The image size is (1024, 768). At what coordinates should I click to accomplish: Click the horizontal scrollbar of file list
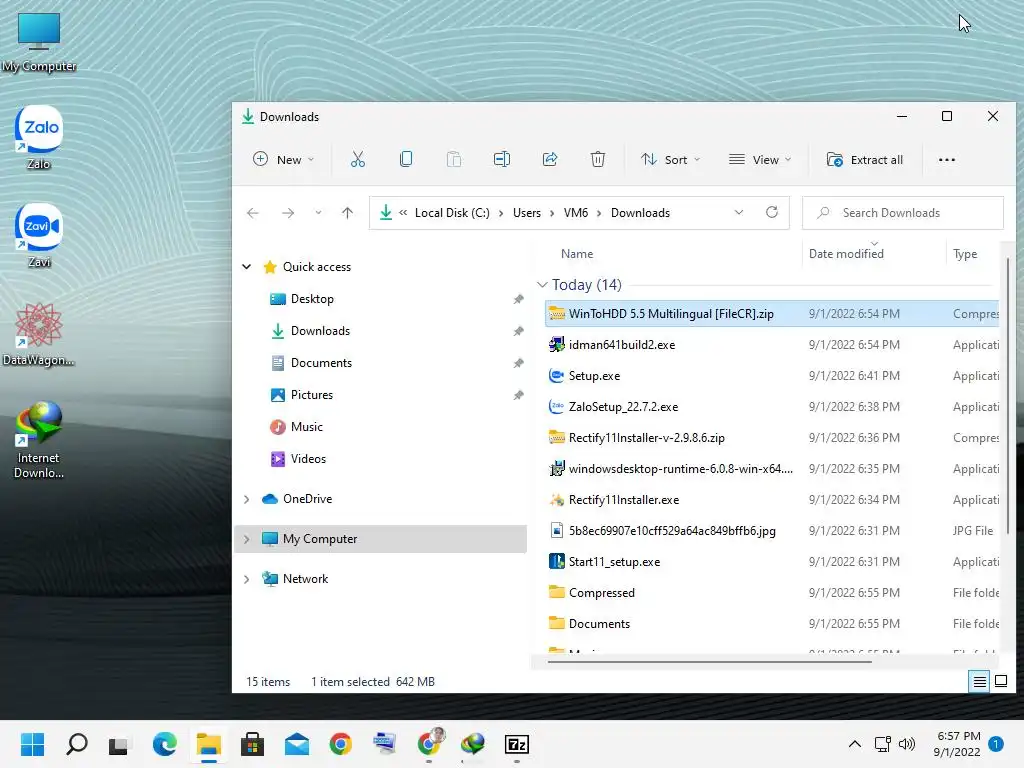click(x=709, y=662)
